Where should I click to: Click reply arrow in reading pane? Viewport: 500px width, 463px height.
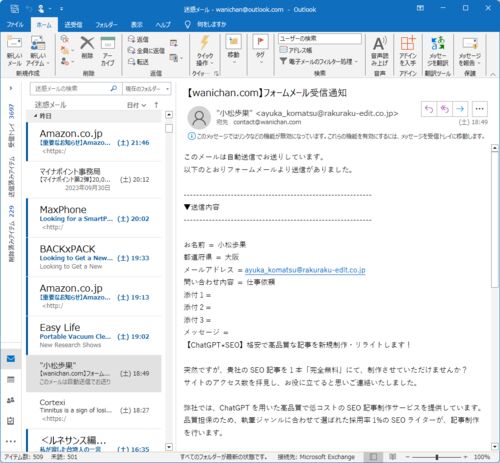[x=429, y=109]
